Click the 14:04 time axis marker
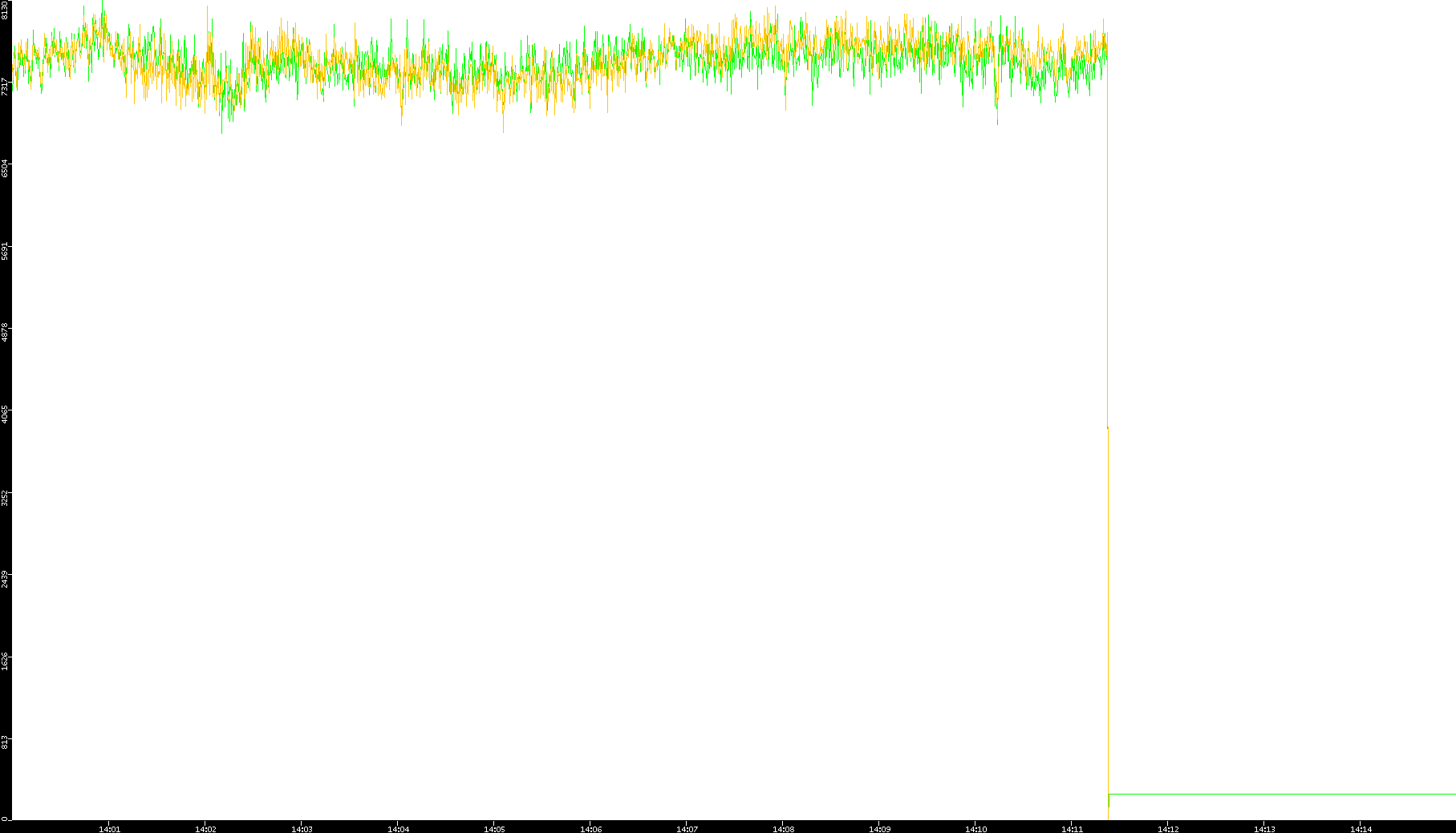The width and height of the screenshot is (1456, 833). (398, 828)
